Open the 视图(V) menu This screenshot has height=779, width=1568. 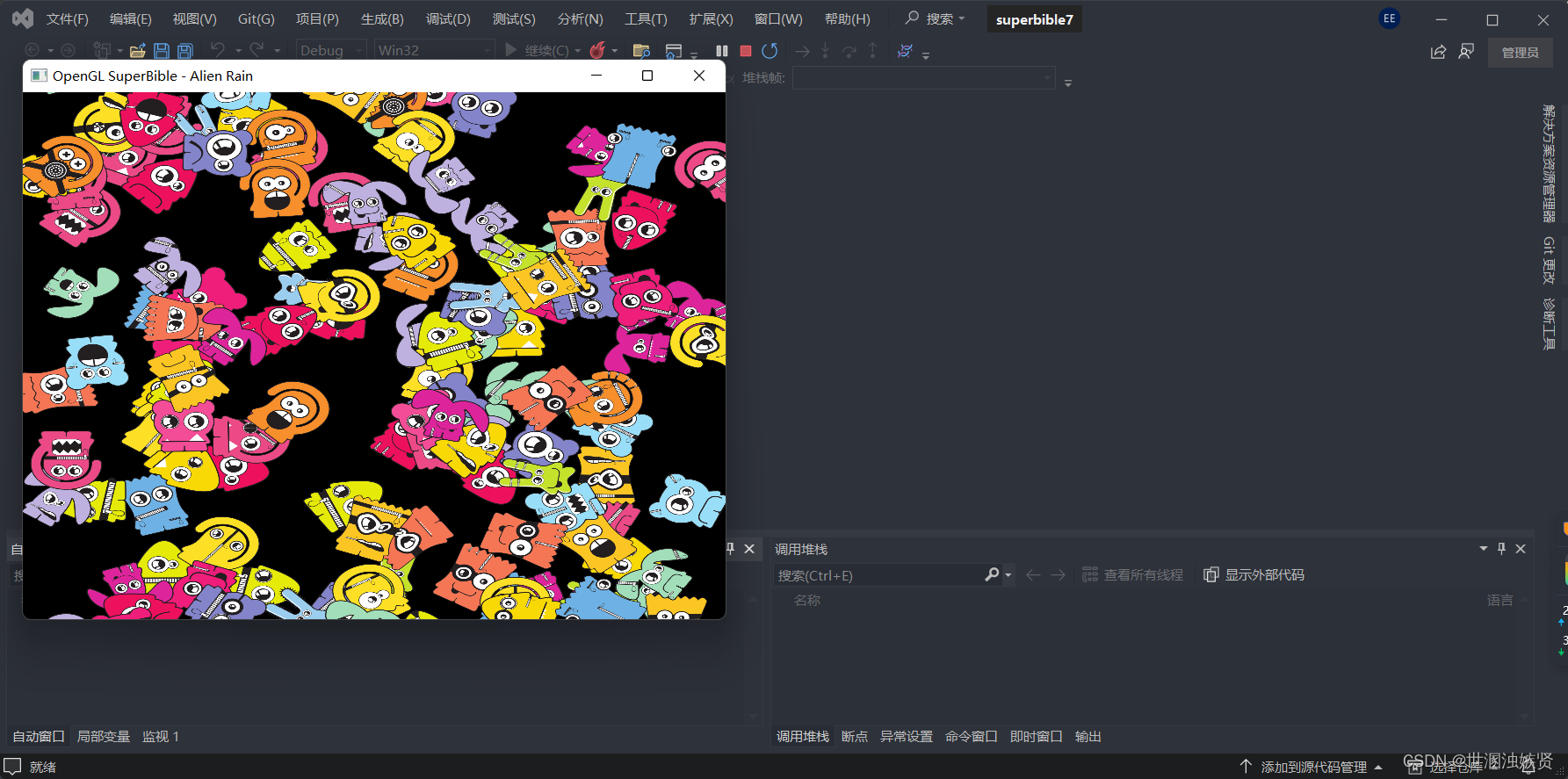pos(195,18)
